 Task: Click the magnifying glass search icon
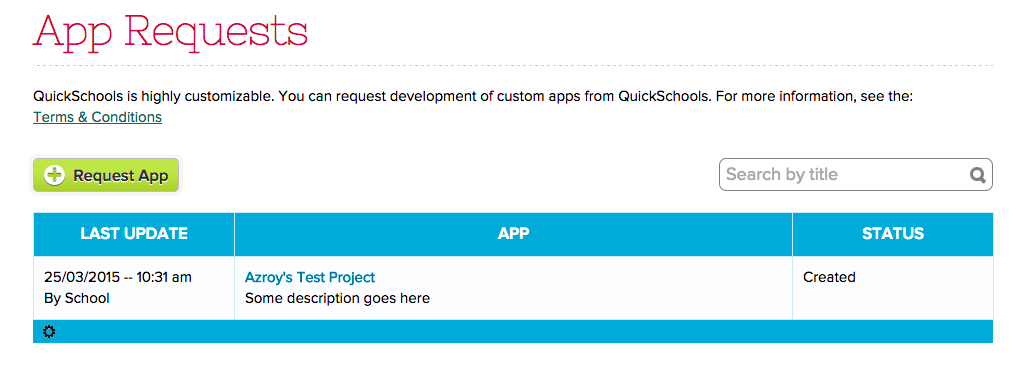[x=977, y=175]
